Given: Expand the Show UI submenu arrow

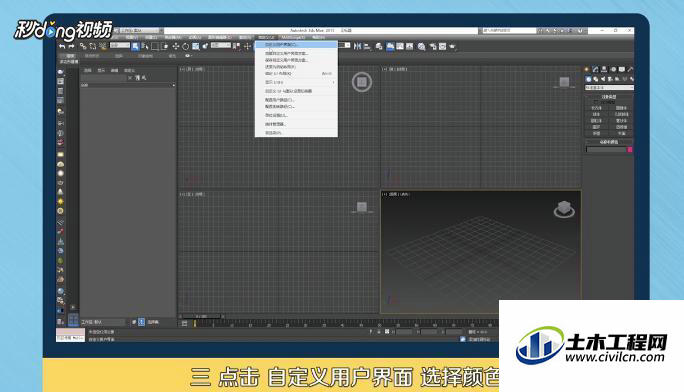Looking at the screenshot, I should pos(334,82).
